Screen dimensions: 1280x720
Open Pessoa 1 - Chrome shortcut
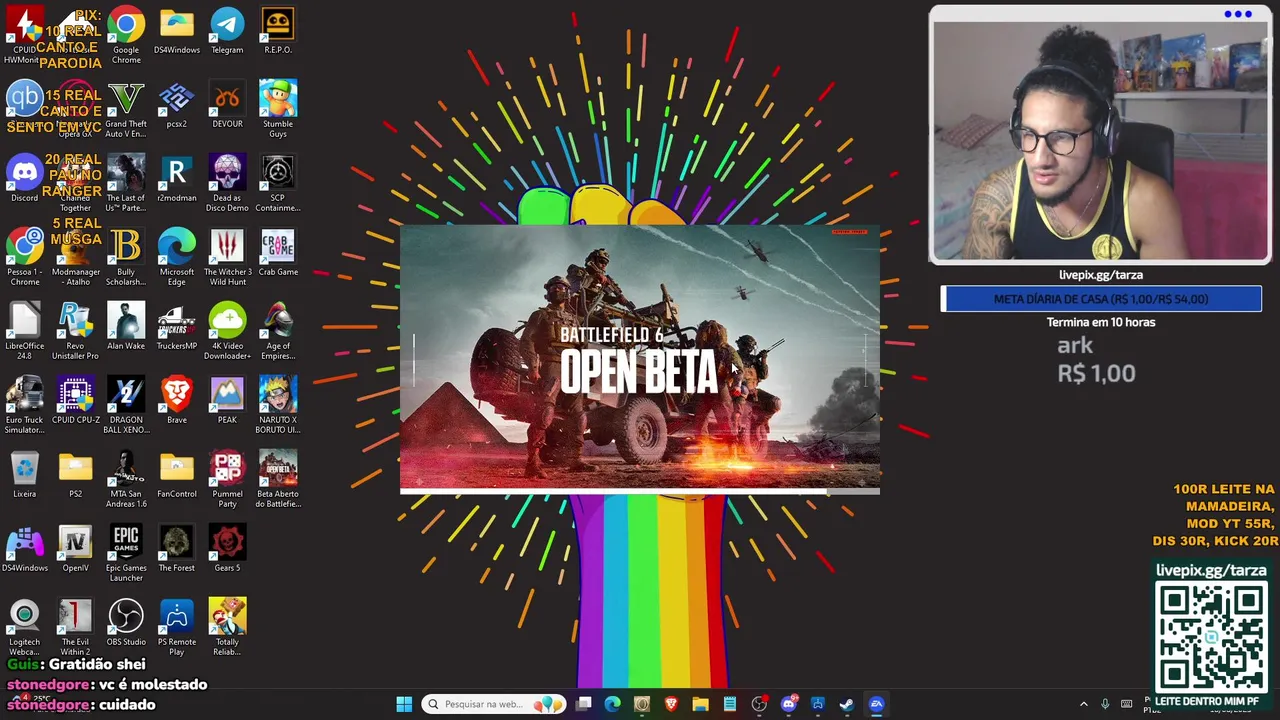pyautogui.click(x=25, y=257)
